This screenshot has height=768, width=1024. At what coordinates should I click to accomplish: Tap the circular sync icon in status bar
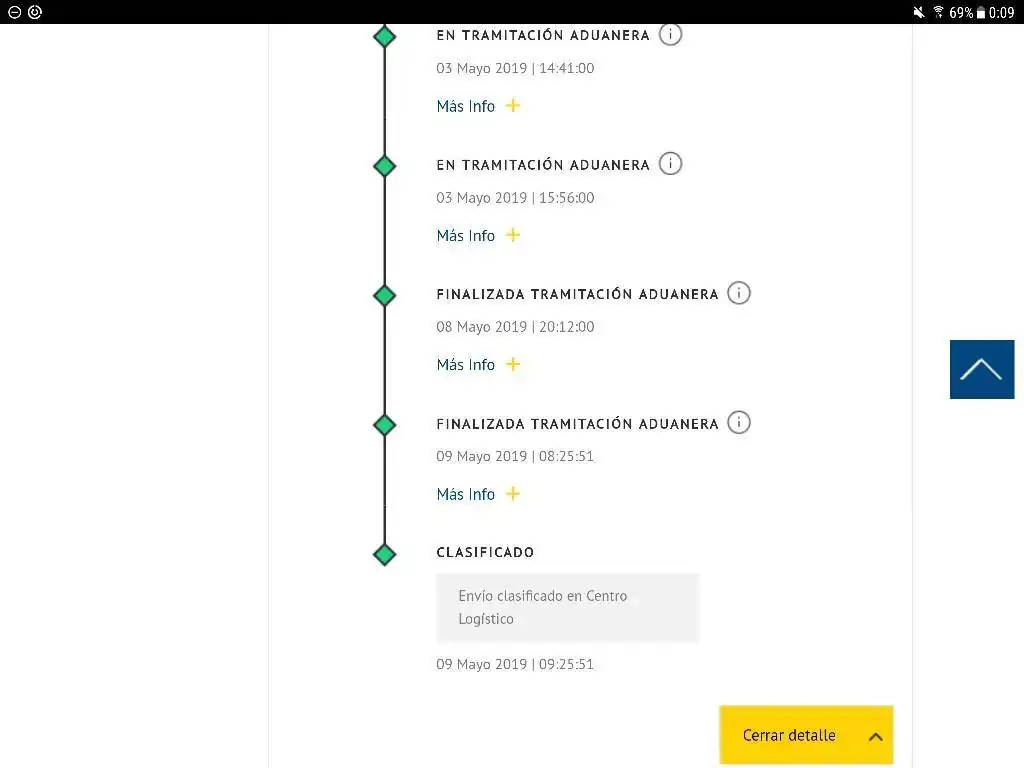click(35, 12)
